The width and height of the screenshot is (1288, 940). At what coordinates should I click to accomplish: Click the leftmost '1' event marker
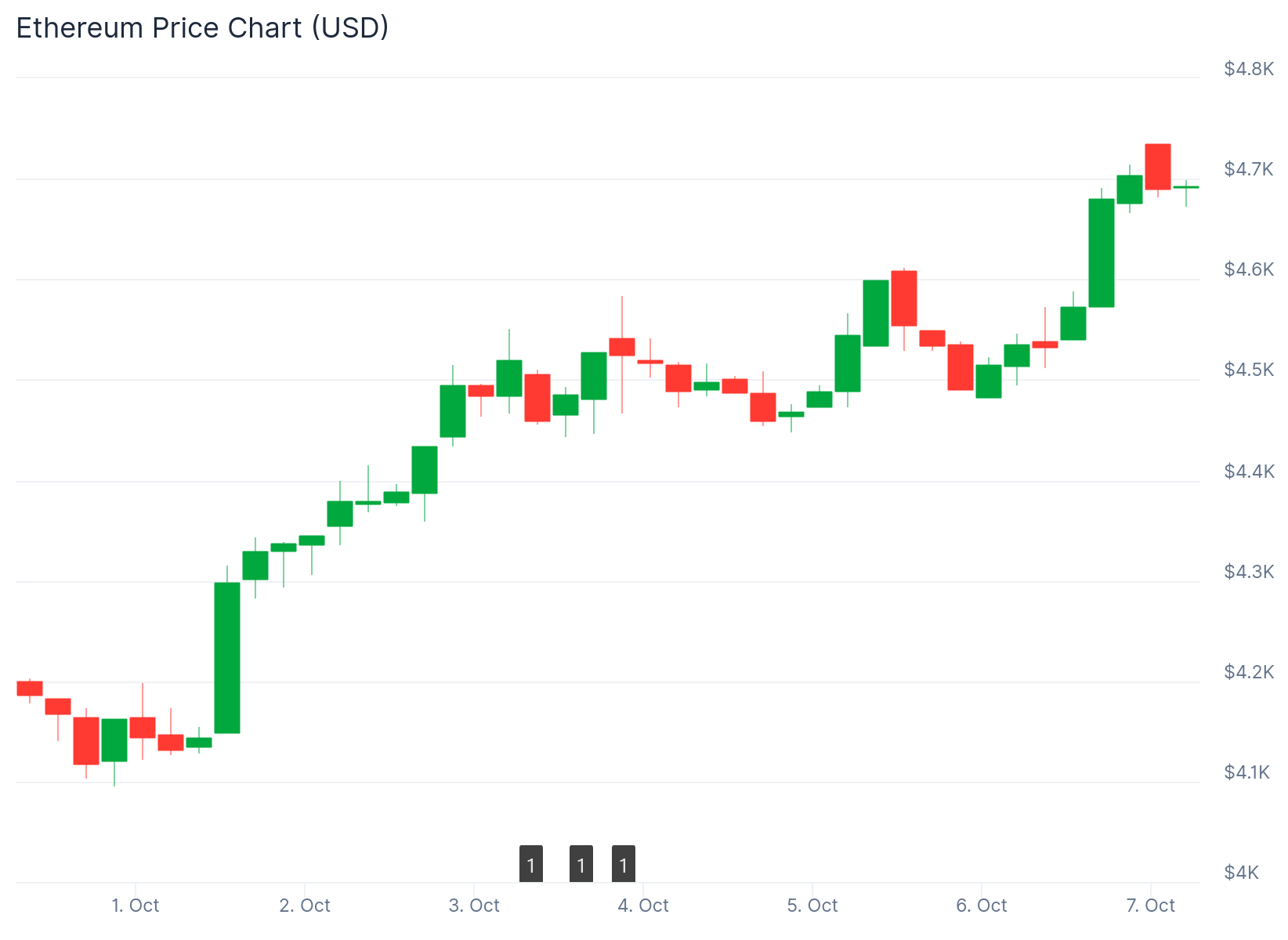tap(530, 864)
